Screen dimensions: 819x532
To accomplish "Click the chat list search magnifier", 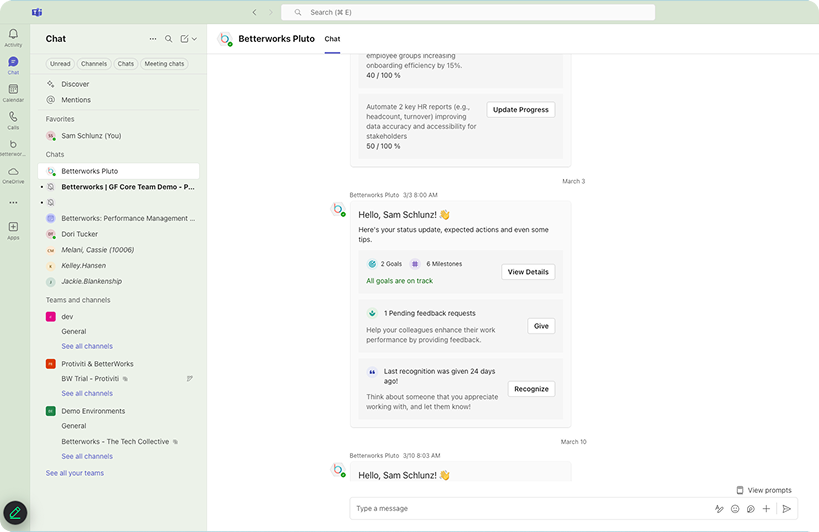I will 169,39.
